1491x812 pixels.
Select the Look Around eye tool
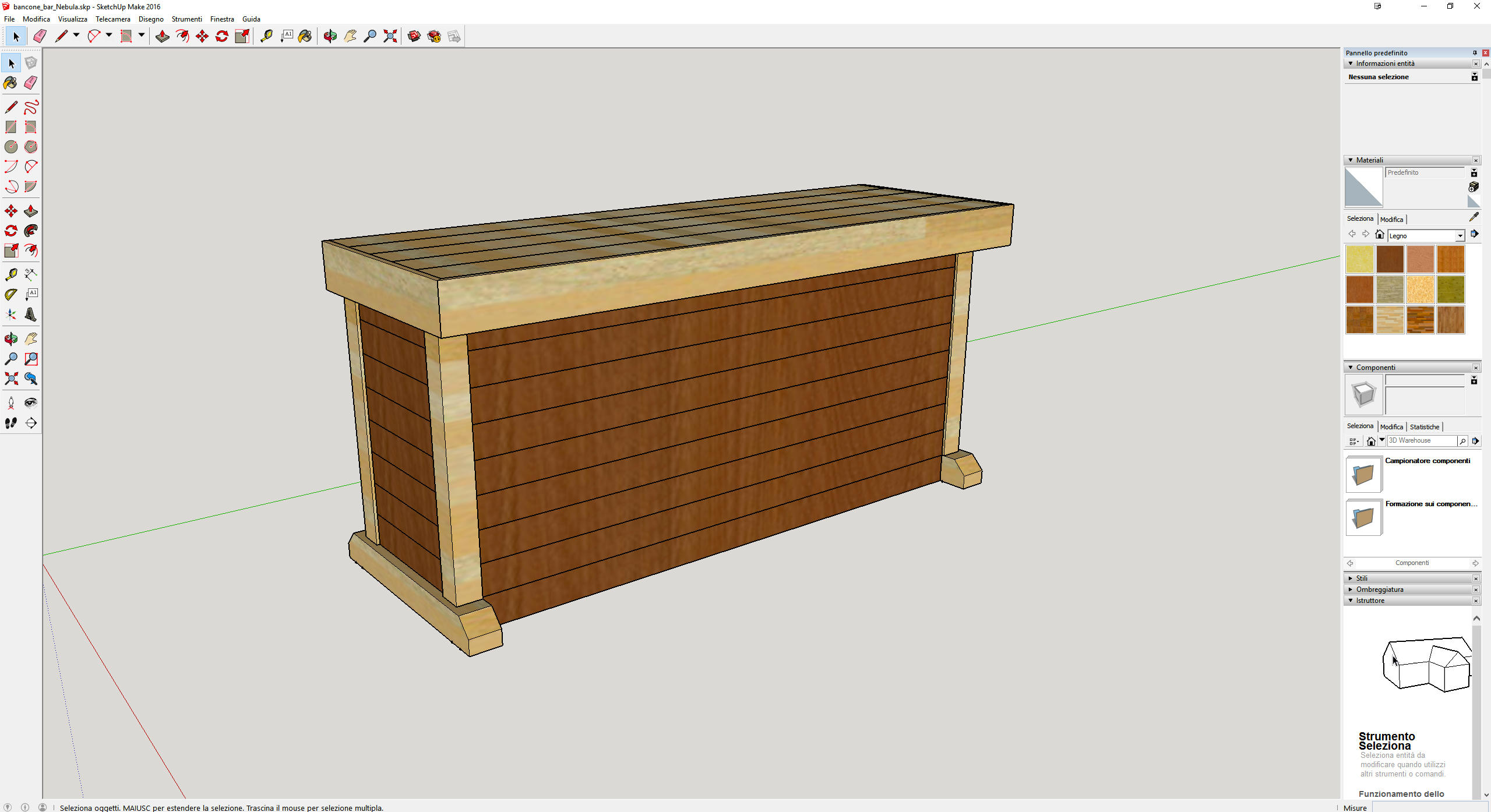[31, 403]
